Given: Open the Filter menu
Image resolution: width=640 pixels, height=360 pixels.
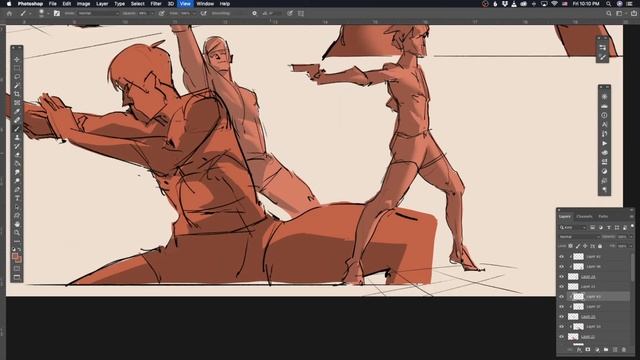Looking at the screenshot, I should [x=156, y=4].
